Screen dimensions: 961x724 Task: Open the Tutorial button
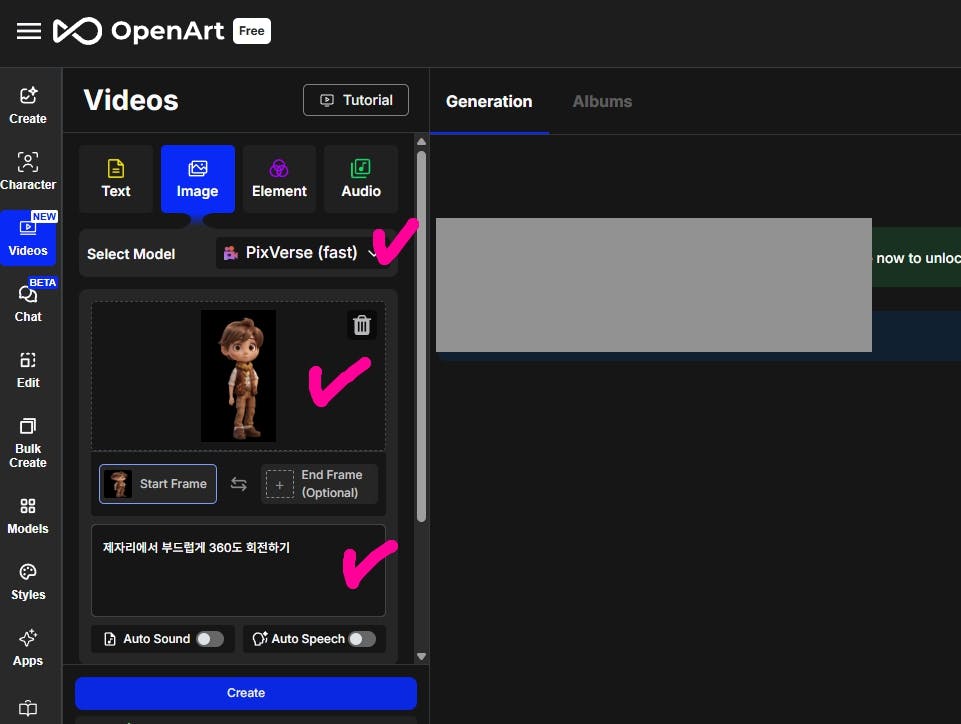[355, 100]
